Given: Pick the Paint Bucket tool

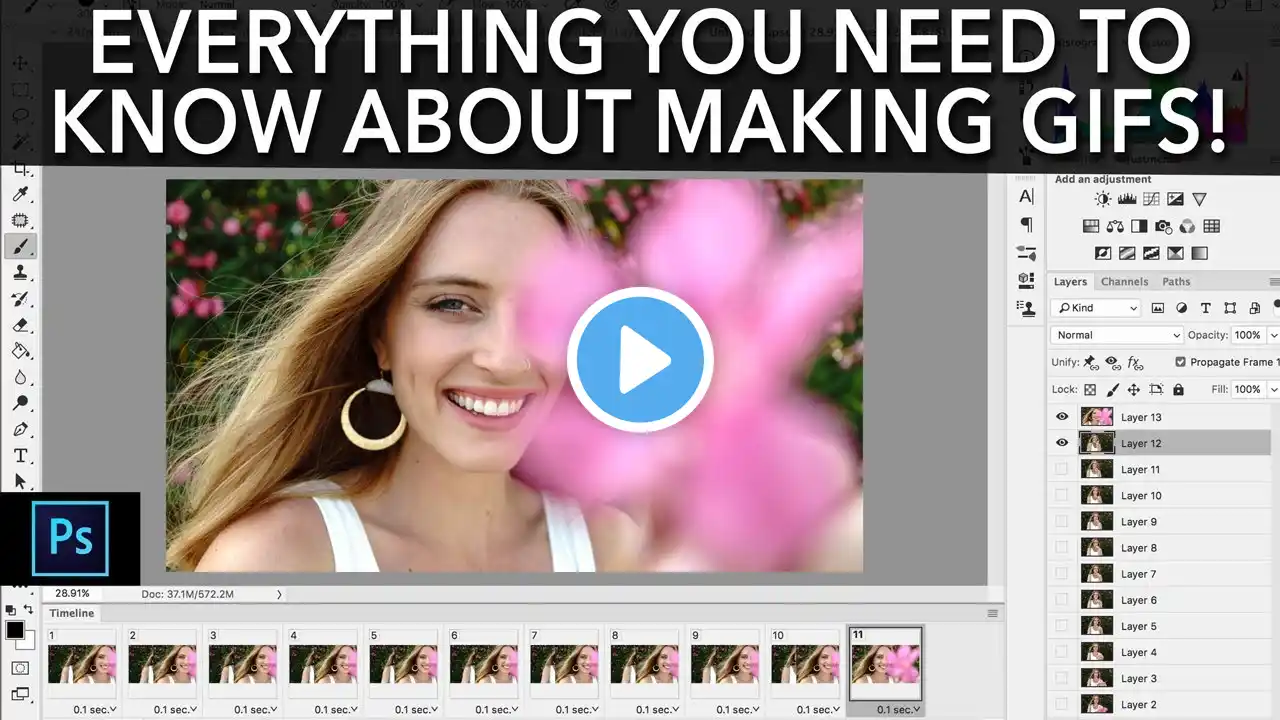Looking at the screenshot, I should [20, 350].
